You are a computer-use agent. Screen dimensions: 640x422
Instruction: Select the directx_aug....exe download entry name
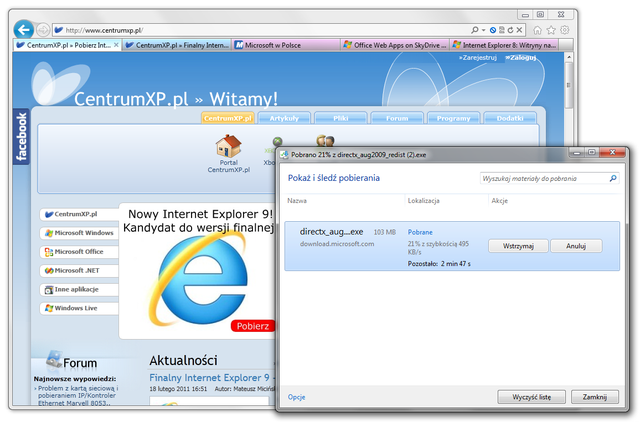(331, 232)
